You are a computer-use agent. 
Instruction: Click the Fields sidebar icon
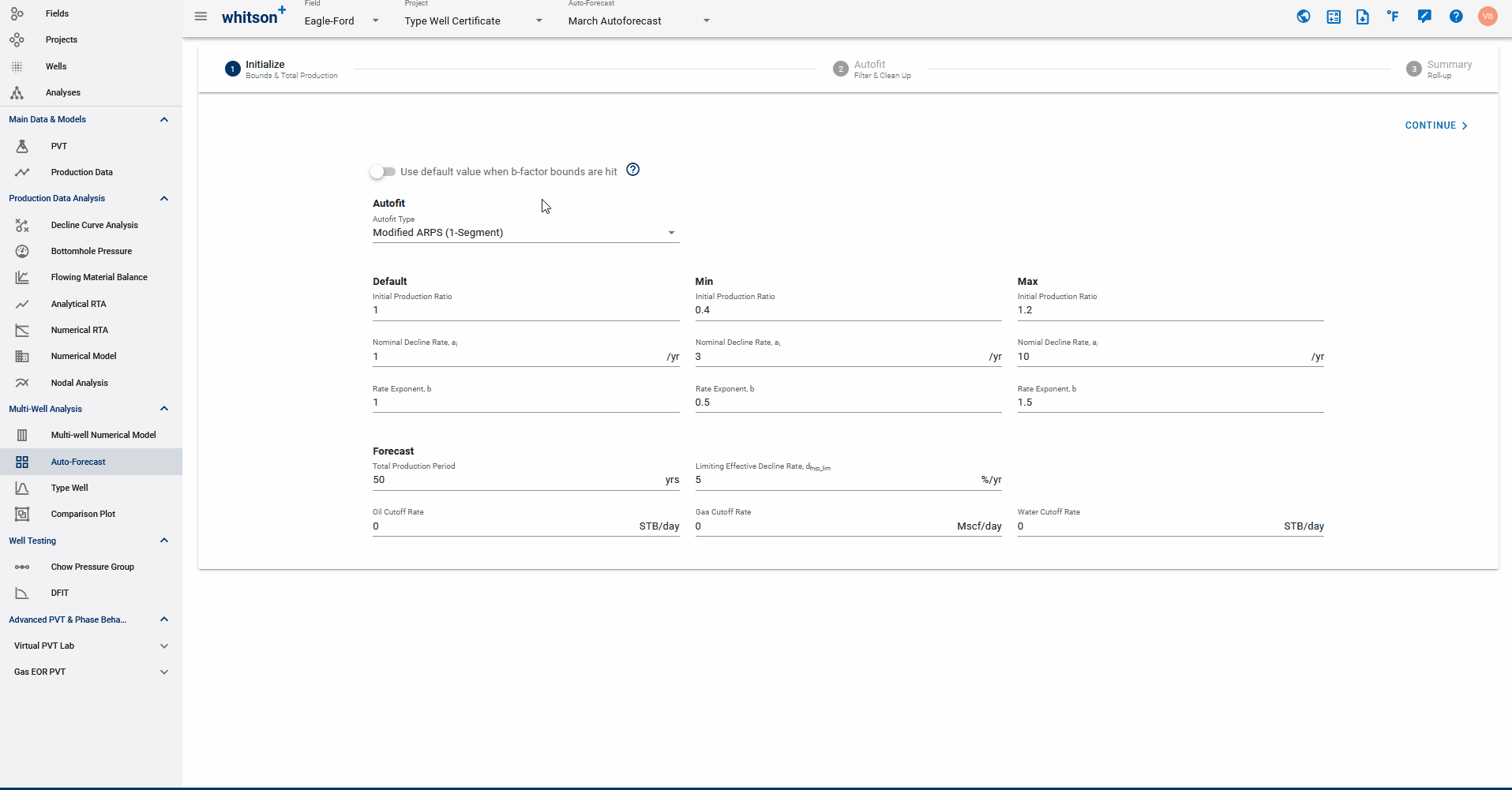click(17, 13)
